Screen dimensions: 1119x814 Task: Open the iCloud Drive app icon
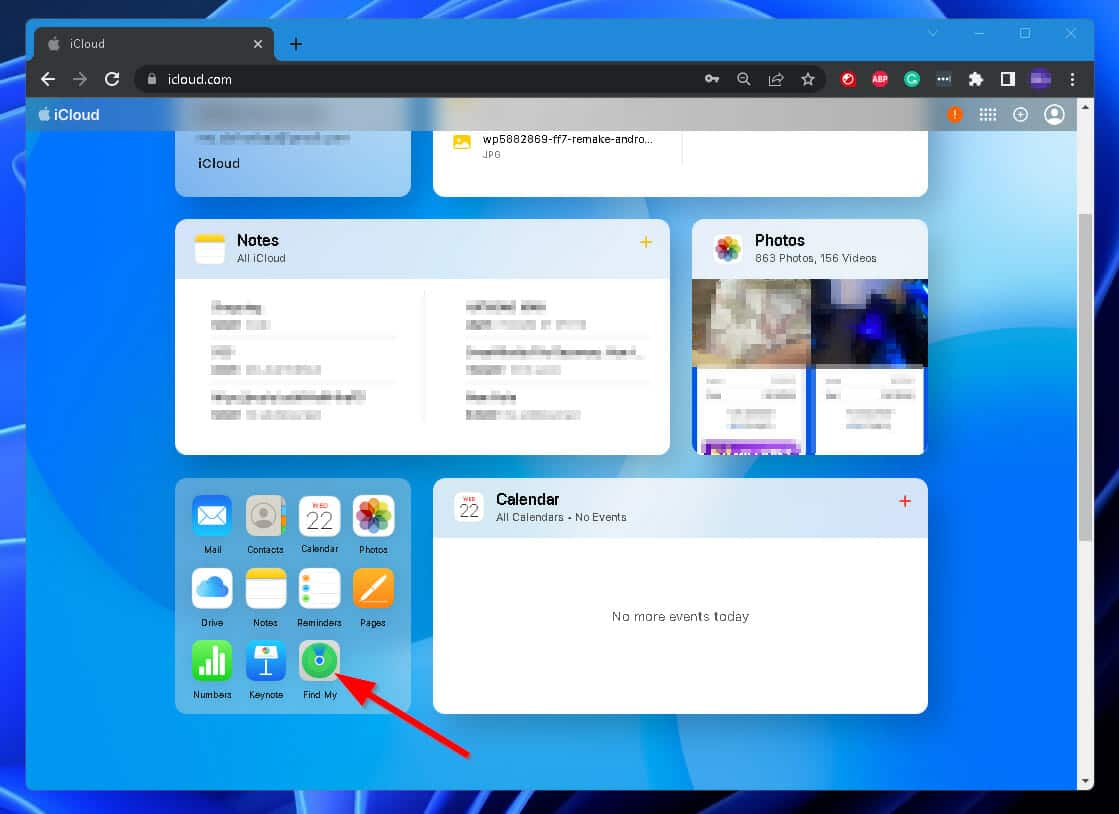(212, 588)
